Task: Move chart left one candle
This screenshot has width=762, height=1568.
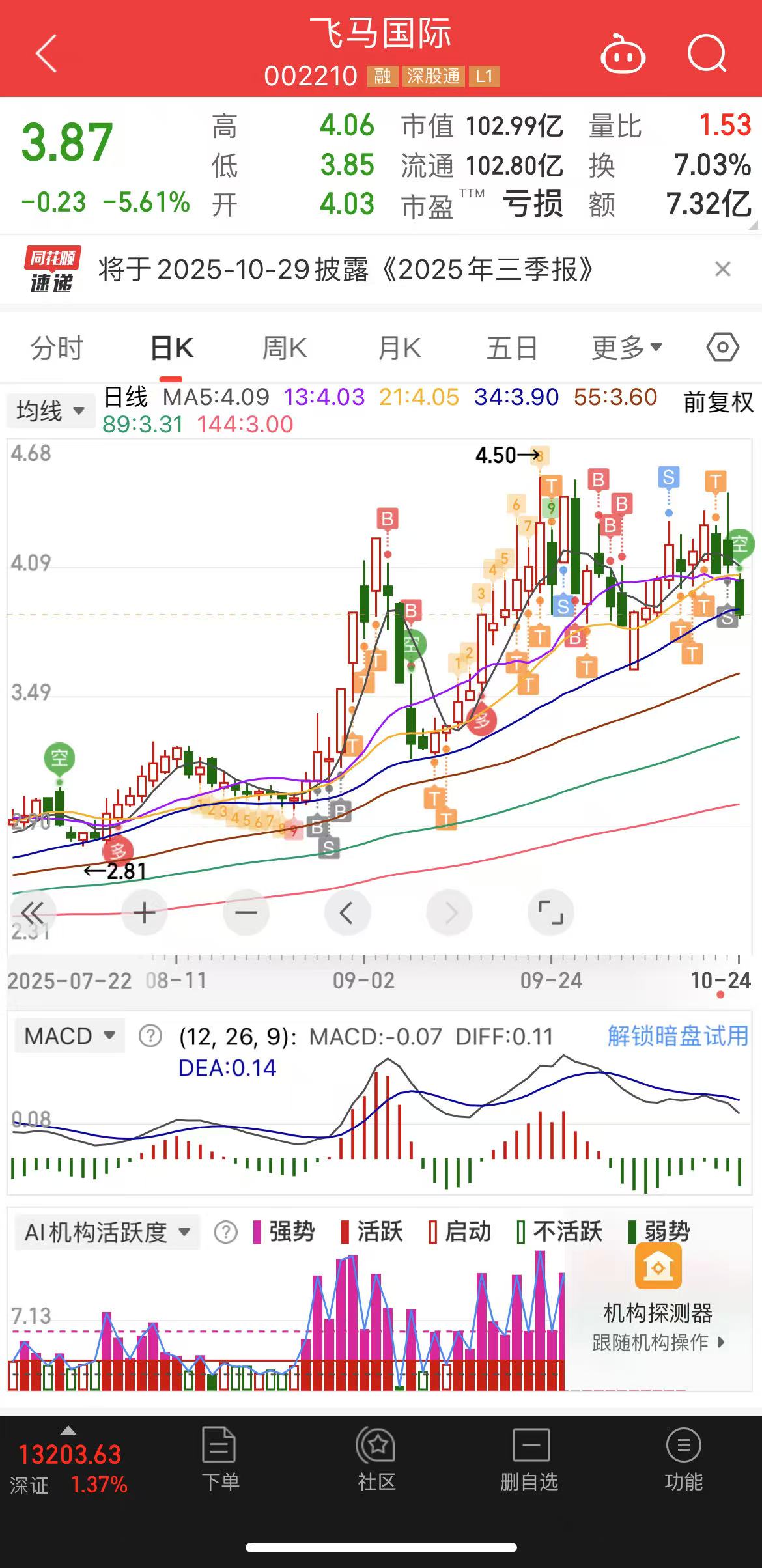Action: tap(347, 912)
